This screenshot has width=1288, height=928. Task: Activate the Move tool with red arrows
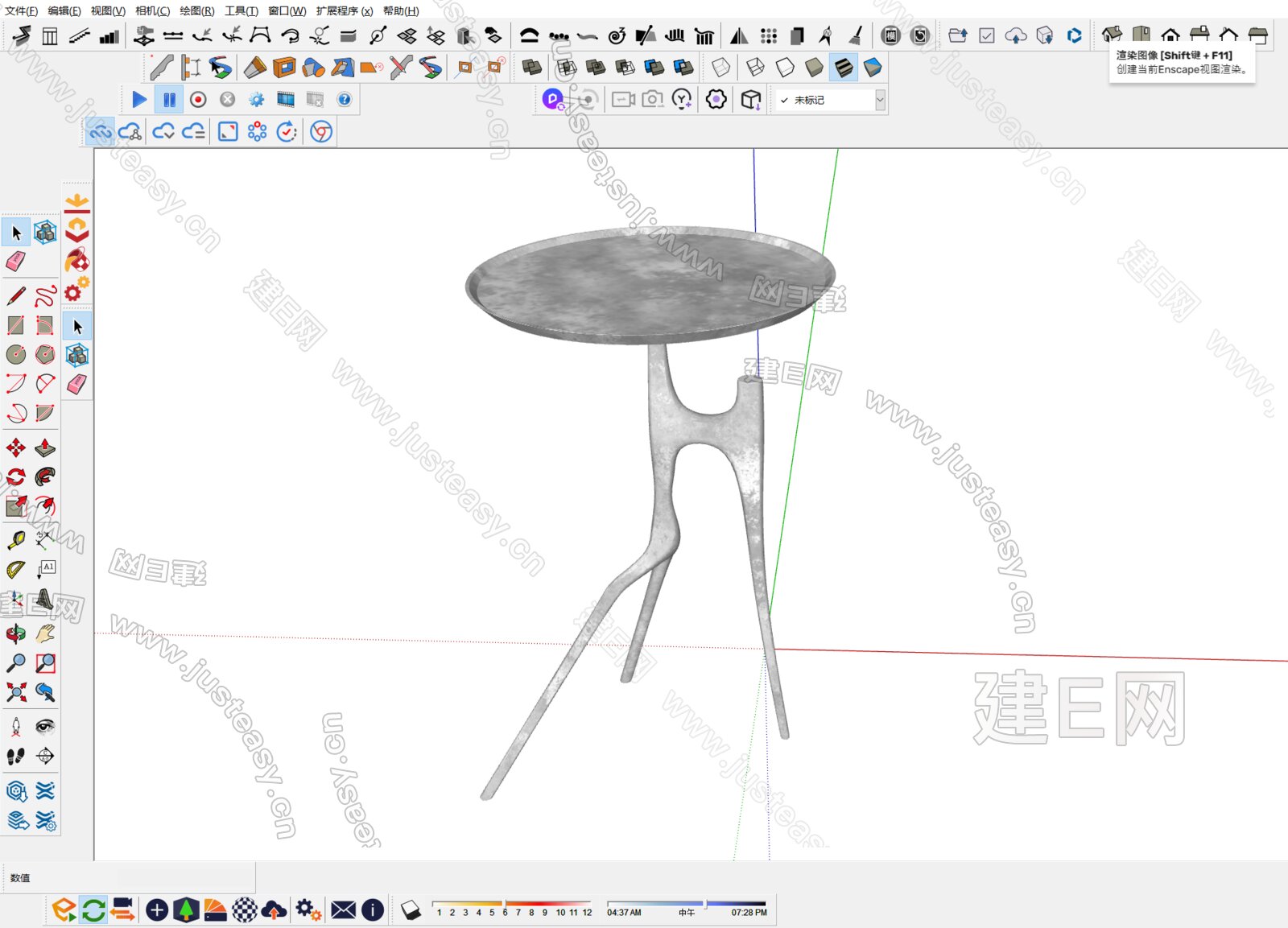coord(15,448)
